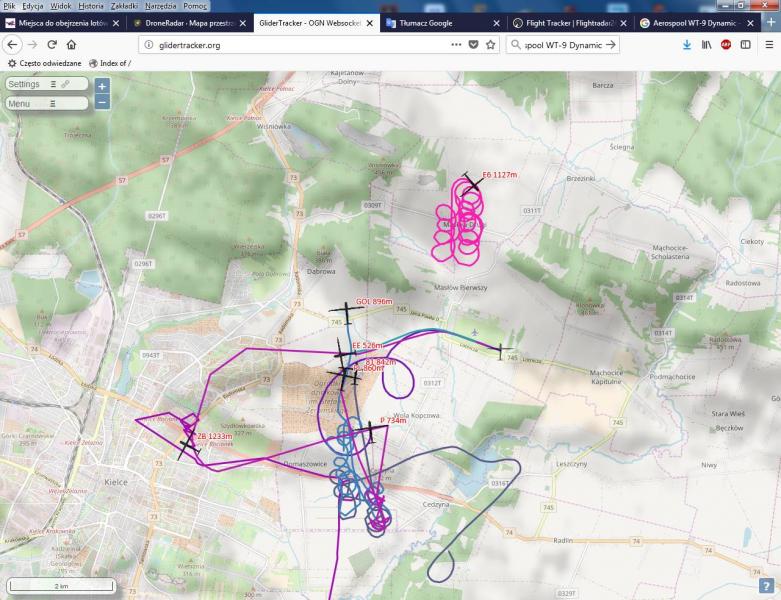Bookmark this page with star icon
This screenshot has width=781, height=600.
[x=490, y=45]
